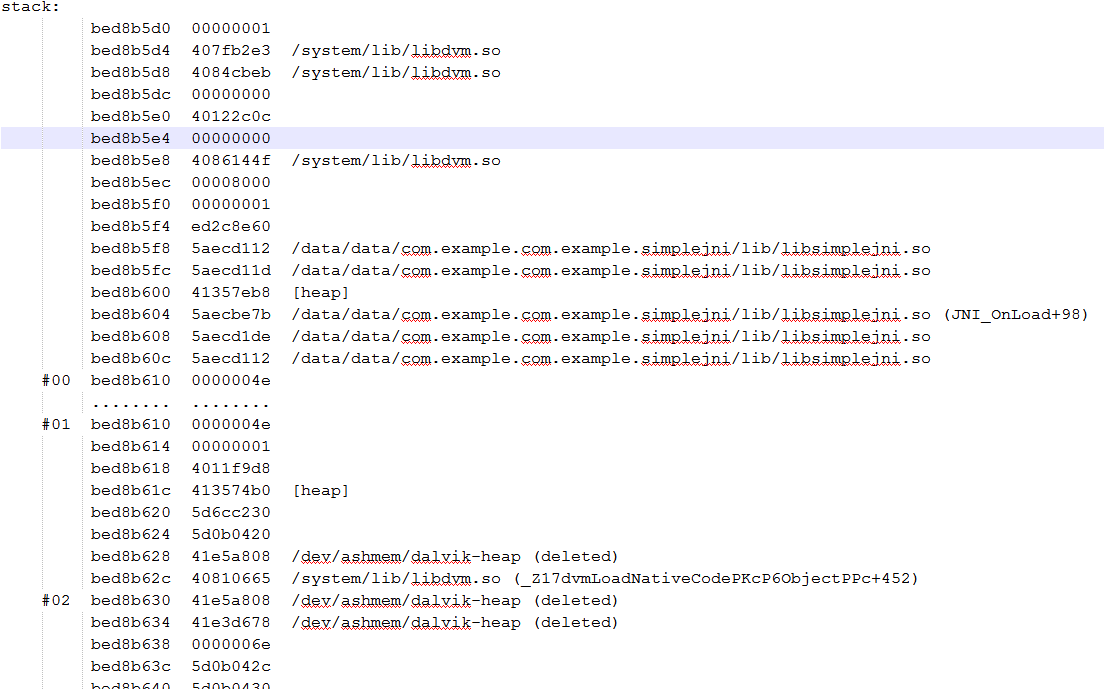Click libdvm.so path on bed8b5d8 line
Image resolution: width=1104 pixels, height=689 pixels.
(x=396, y=72)
